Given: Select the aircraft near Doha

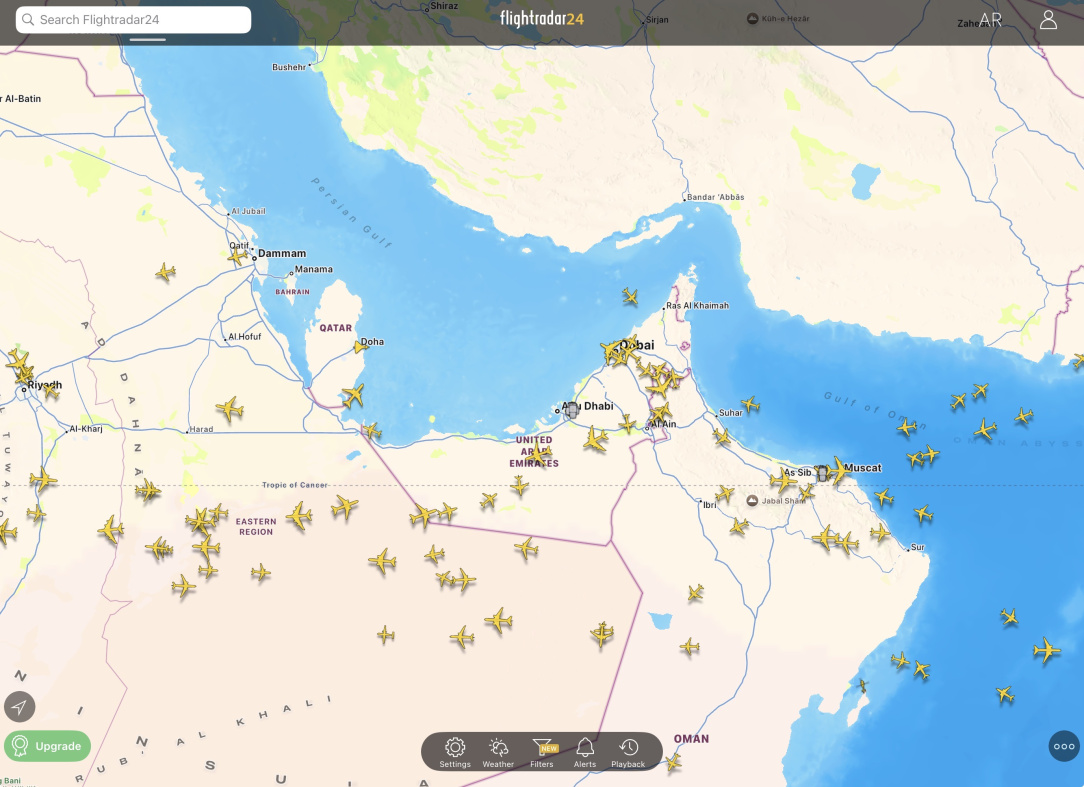Looking at the screenshot, I should pos(359,346).
